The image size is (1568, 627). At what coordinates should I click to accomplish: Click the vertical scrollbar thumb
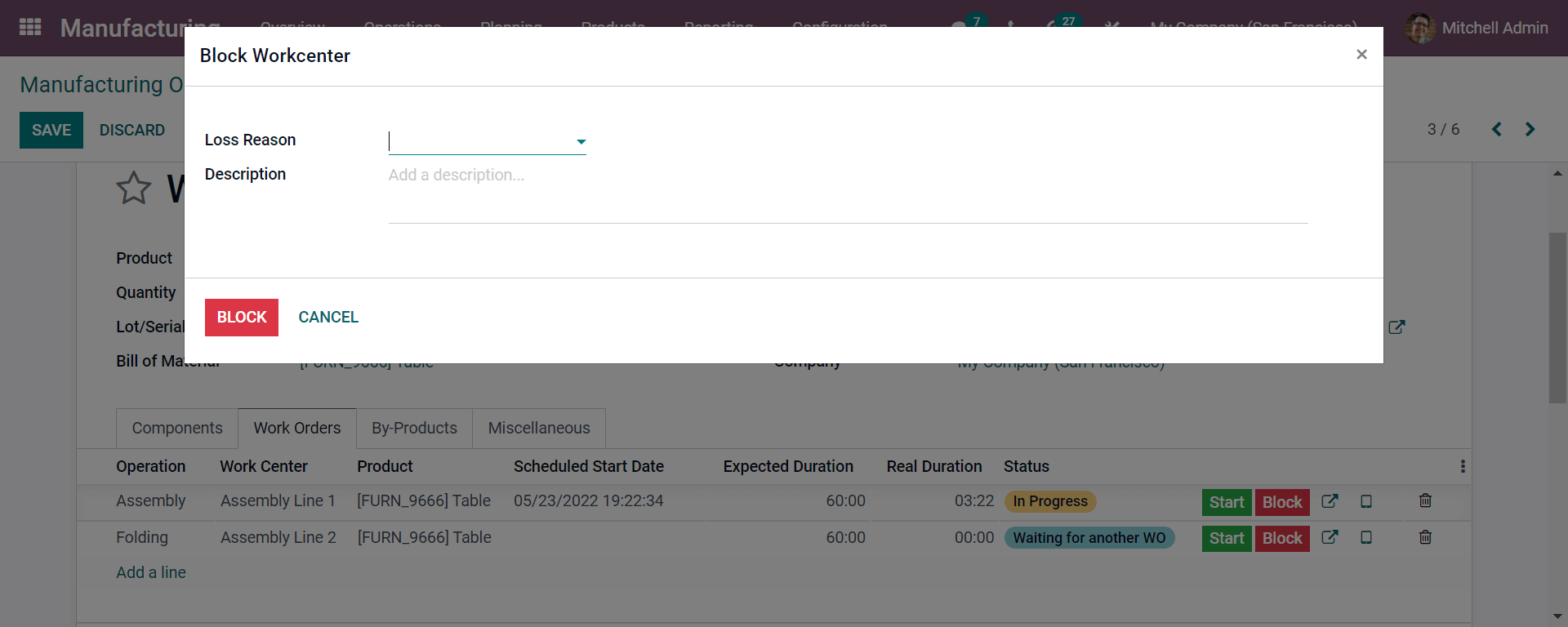click(1557, 318)
